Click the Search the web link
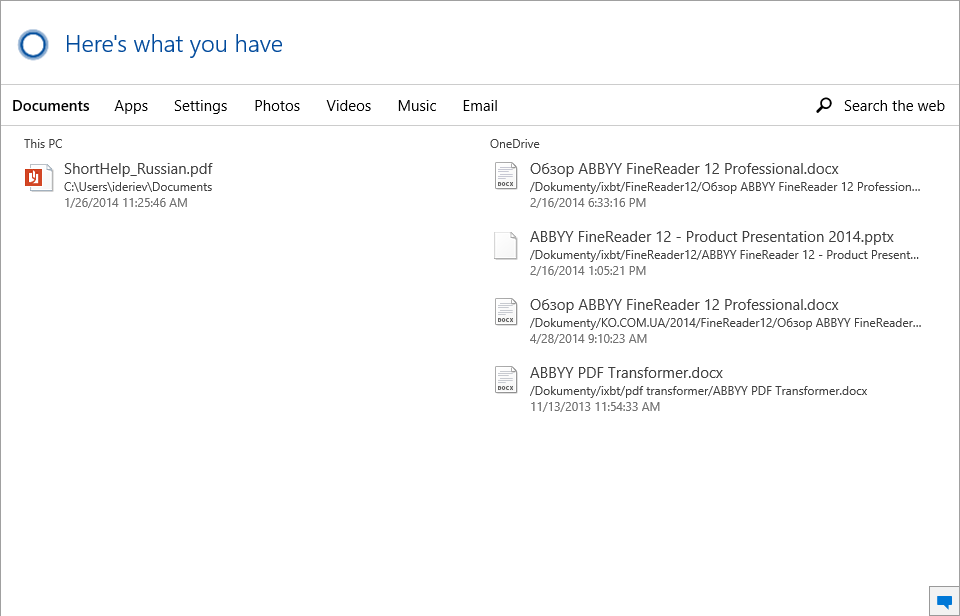 point(894,106)
